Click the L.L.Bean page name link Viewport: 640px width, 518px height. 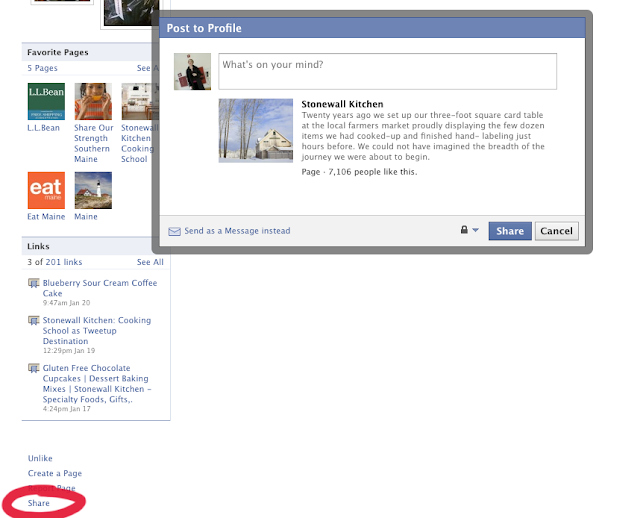click(43, 128)
